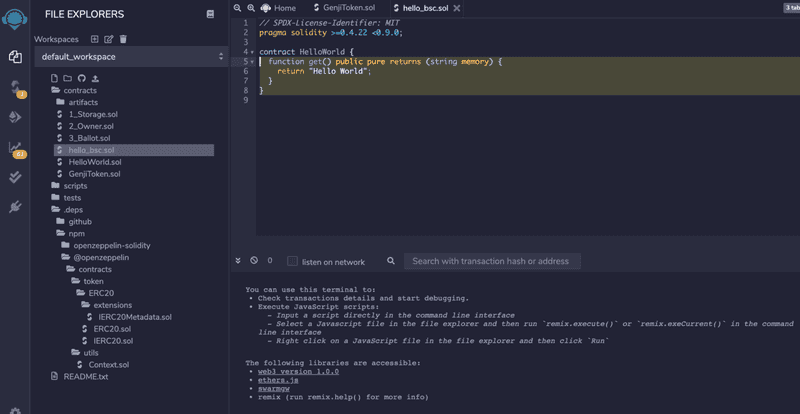Zoom in the editor with magnifier plus

250,7
